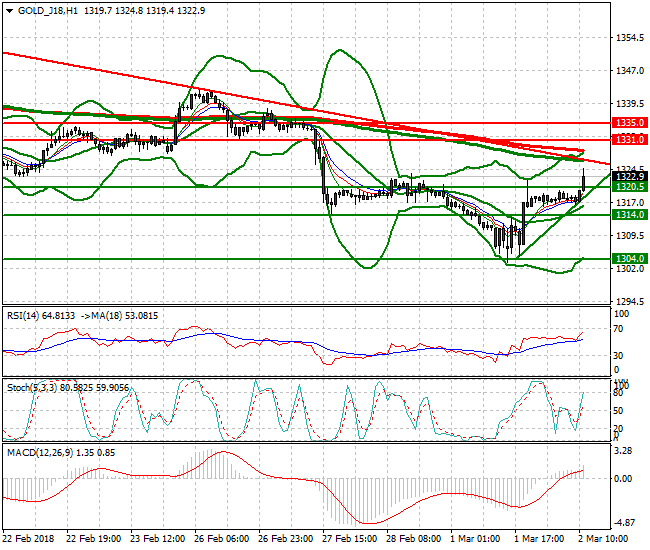
Task: Click the 1339.5 price scale value
Action: pos(630,104)
